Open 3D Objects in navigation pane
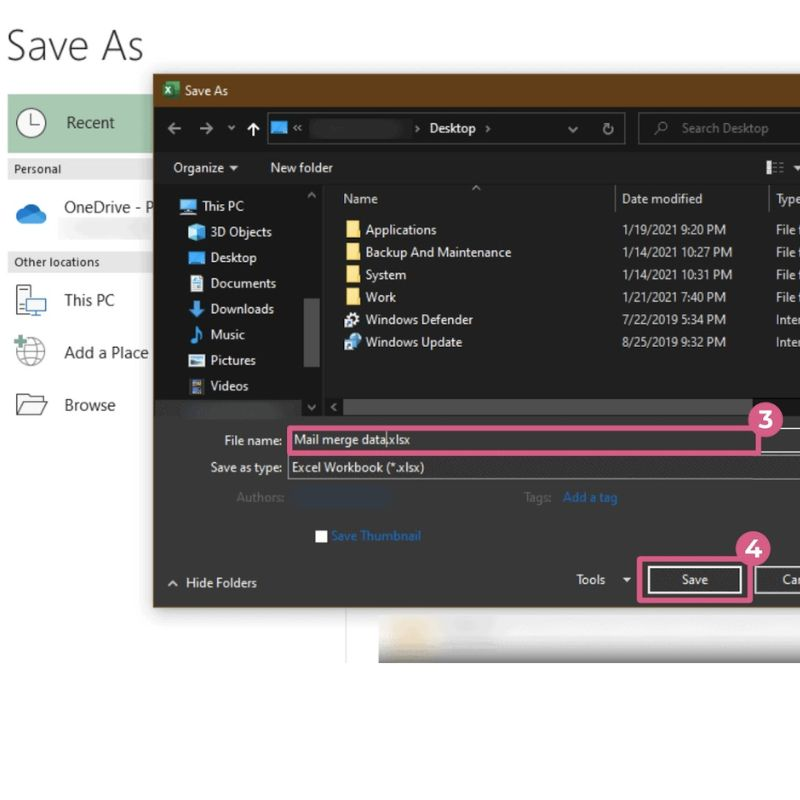 (x=230, y=232)
